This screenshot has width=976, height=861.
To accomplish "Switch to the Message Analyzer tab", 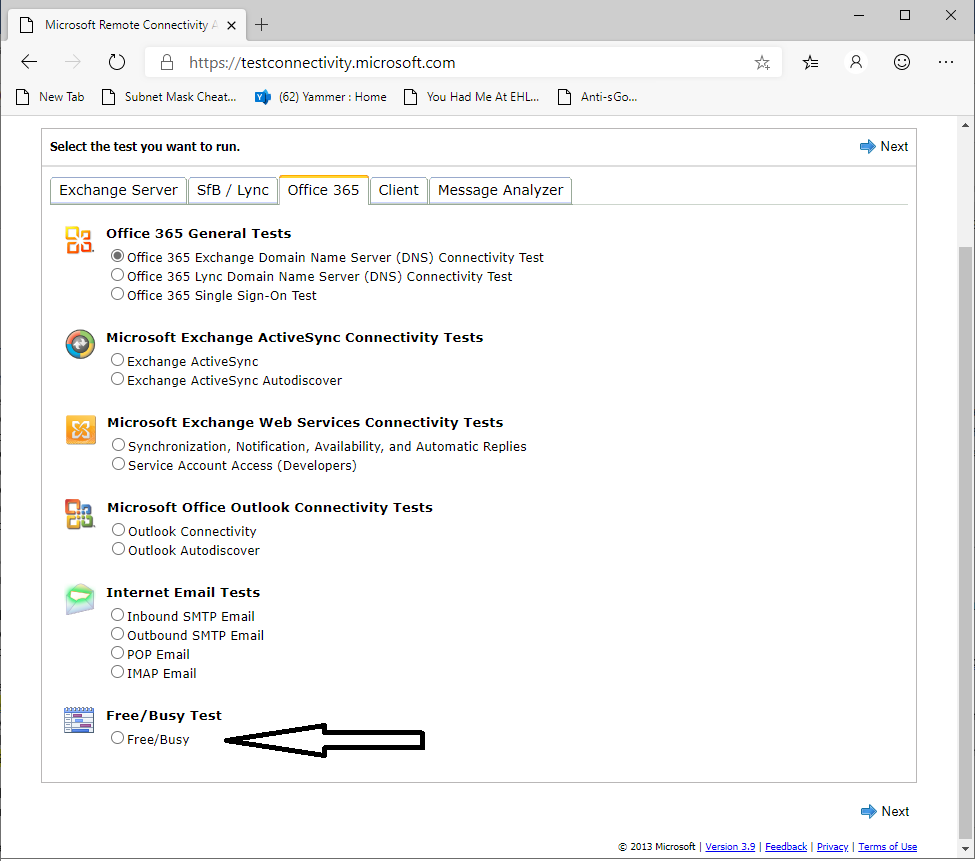I will (x=500, y=190).
